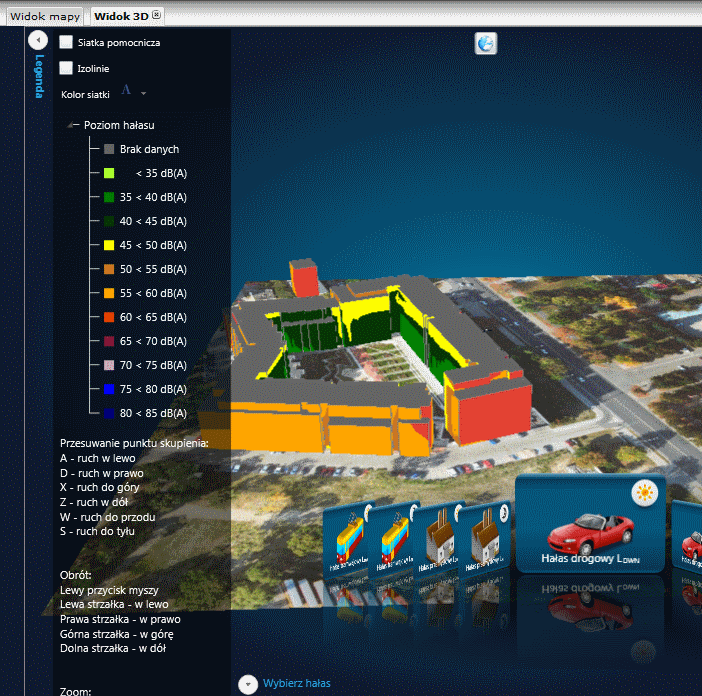This screenshot has height=696, width=702.
Task: Click the orange 55 < 60 dB(A) swatch
Action: coord(109,293)
